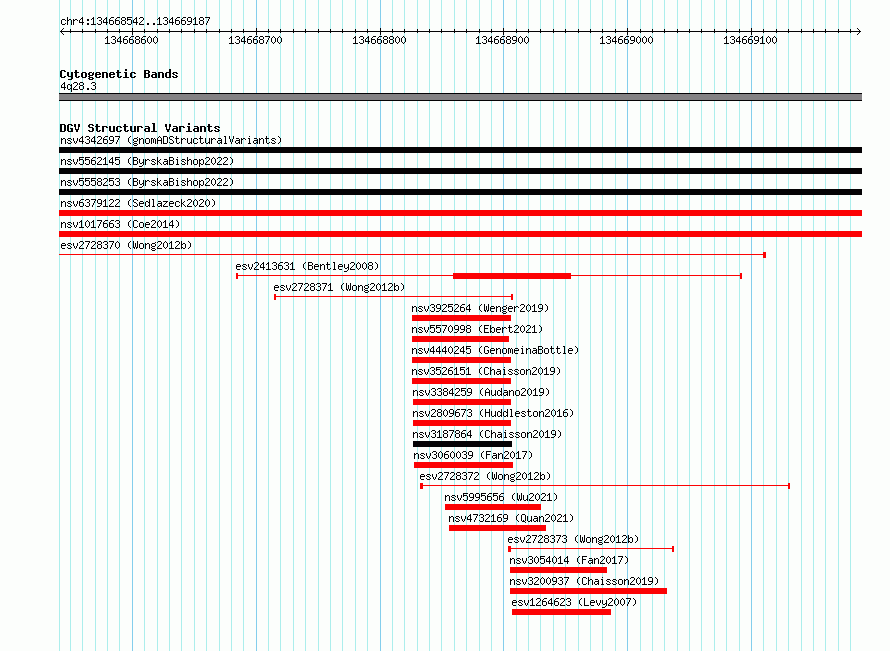Click the 134668800 ruler position
890x651 pixels.
click(379, 40)
